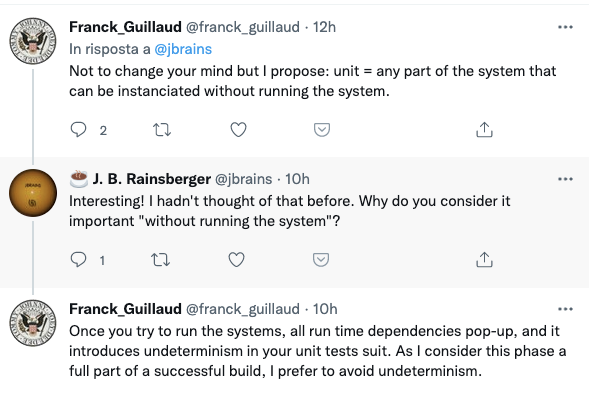Open J. B. Rainsberger's profile name
589x397 pixels.
151,179
